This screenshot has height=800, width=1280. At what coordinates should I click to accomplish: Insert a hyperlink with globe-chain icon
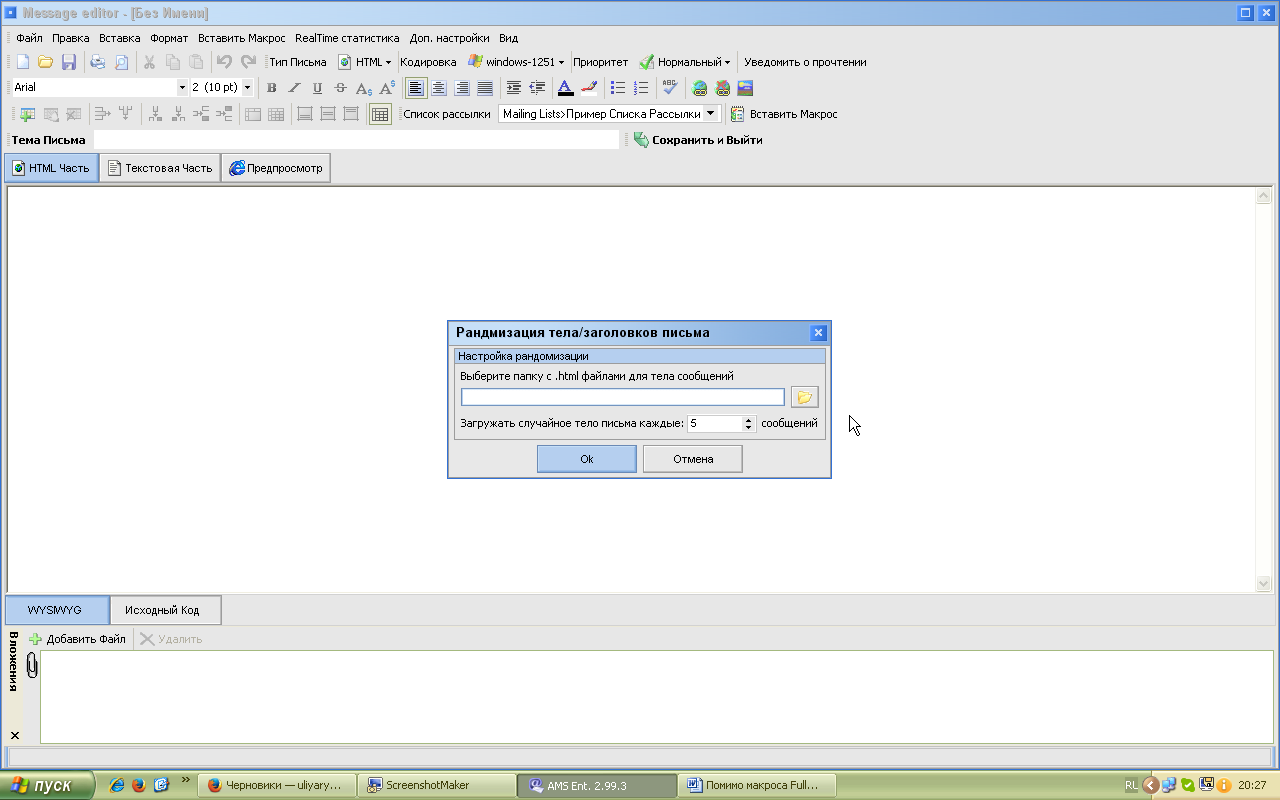pyautogui.click(x=700, y=88)
